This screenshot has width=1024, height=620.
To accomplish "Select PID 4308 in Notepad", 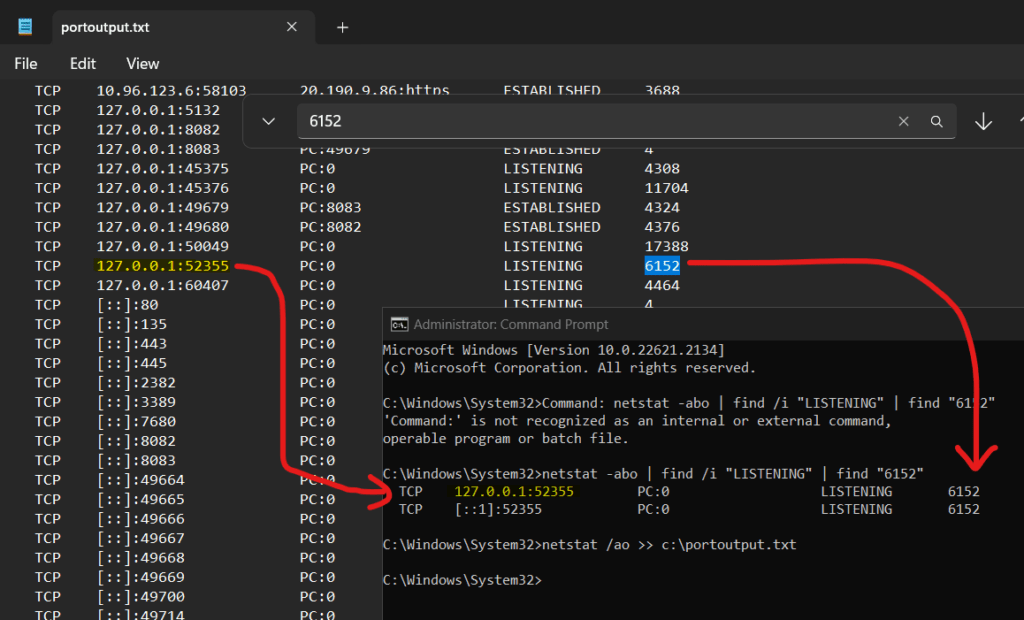I will 662,169.
